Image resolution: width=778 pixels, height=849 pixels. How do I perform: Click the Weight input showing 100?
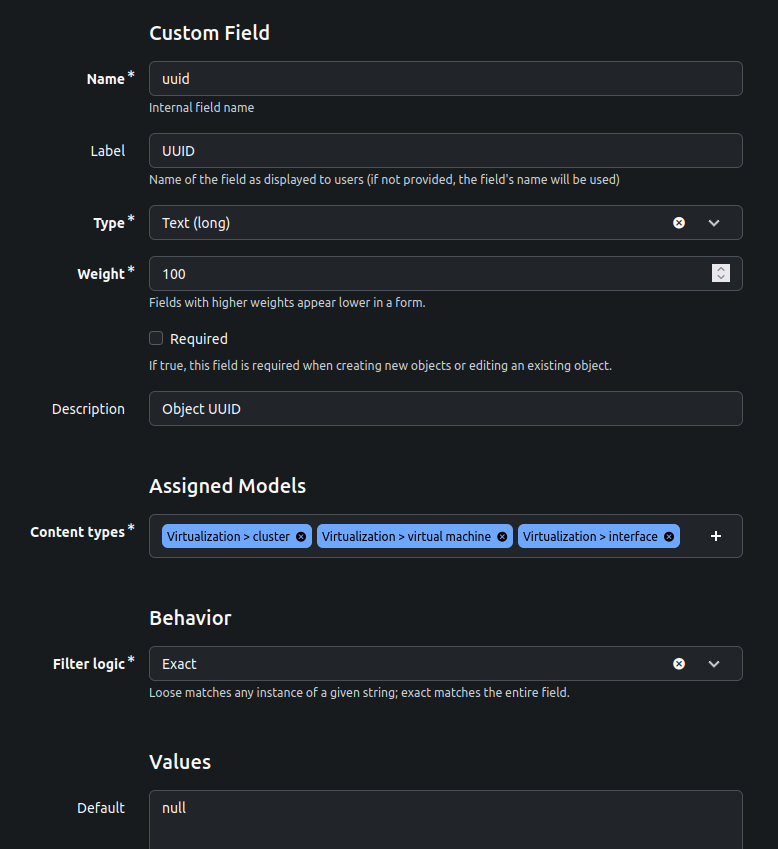click(430, 273)
